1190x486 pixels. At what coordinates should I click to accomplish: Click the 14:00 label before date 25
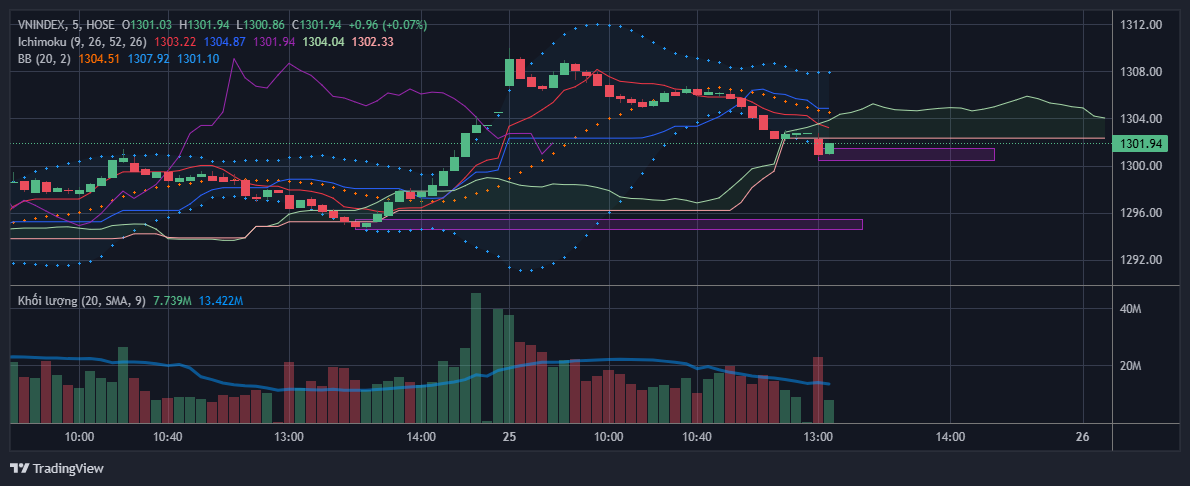[x=421, y=437]
